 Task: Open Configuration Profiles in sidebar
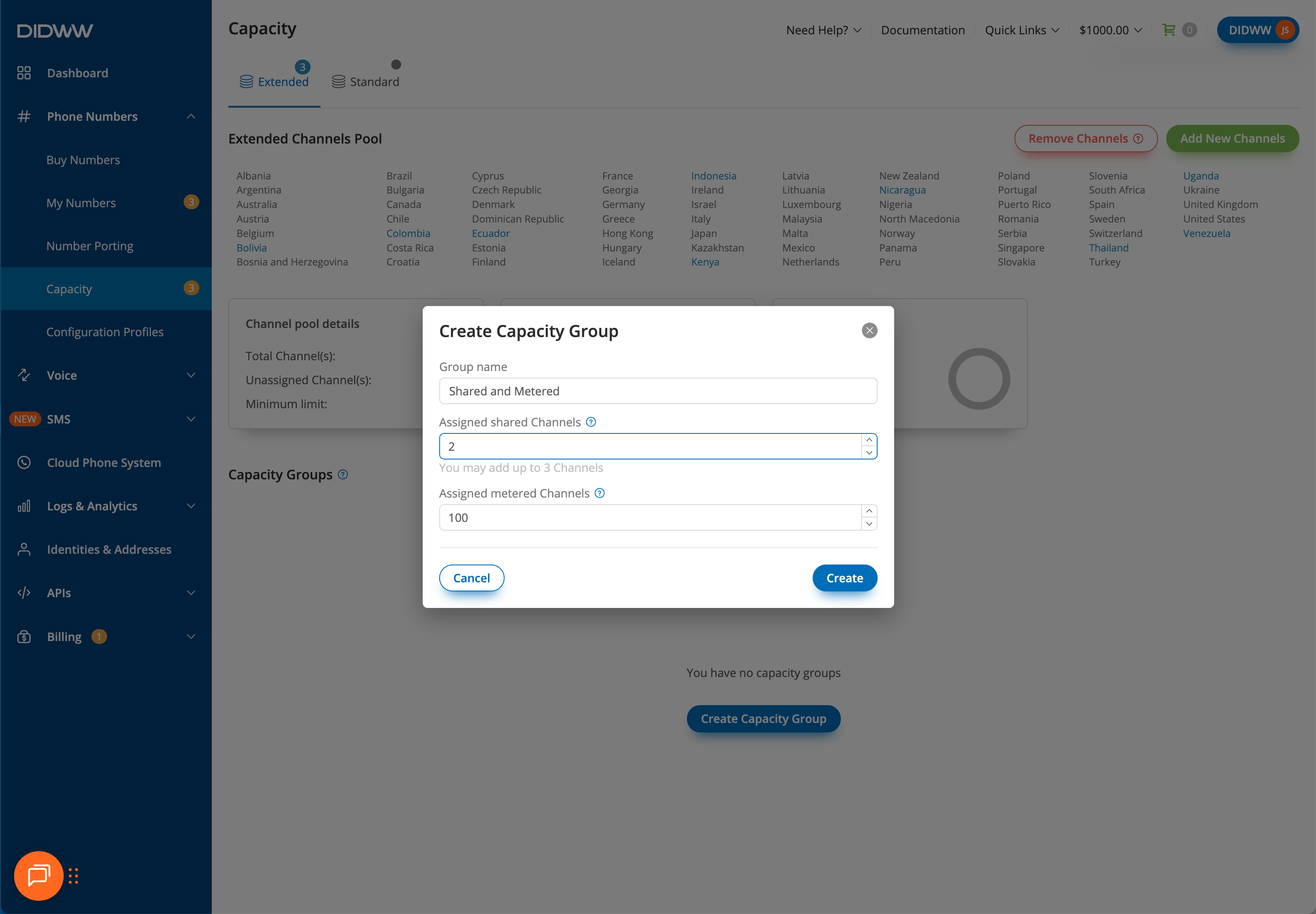point(105,332)
